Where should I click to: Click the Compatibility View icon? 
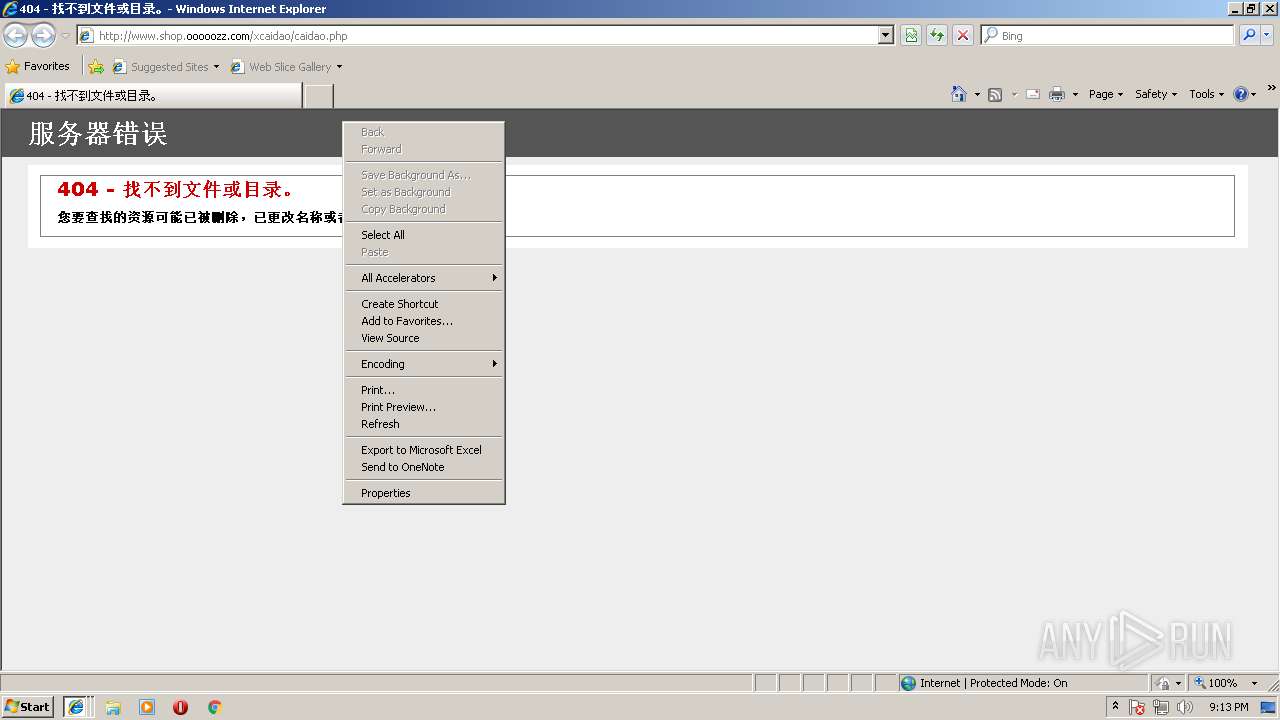tap(911, 36)
